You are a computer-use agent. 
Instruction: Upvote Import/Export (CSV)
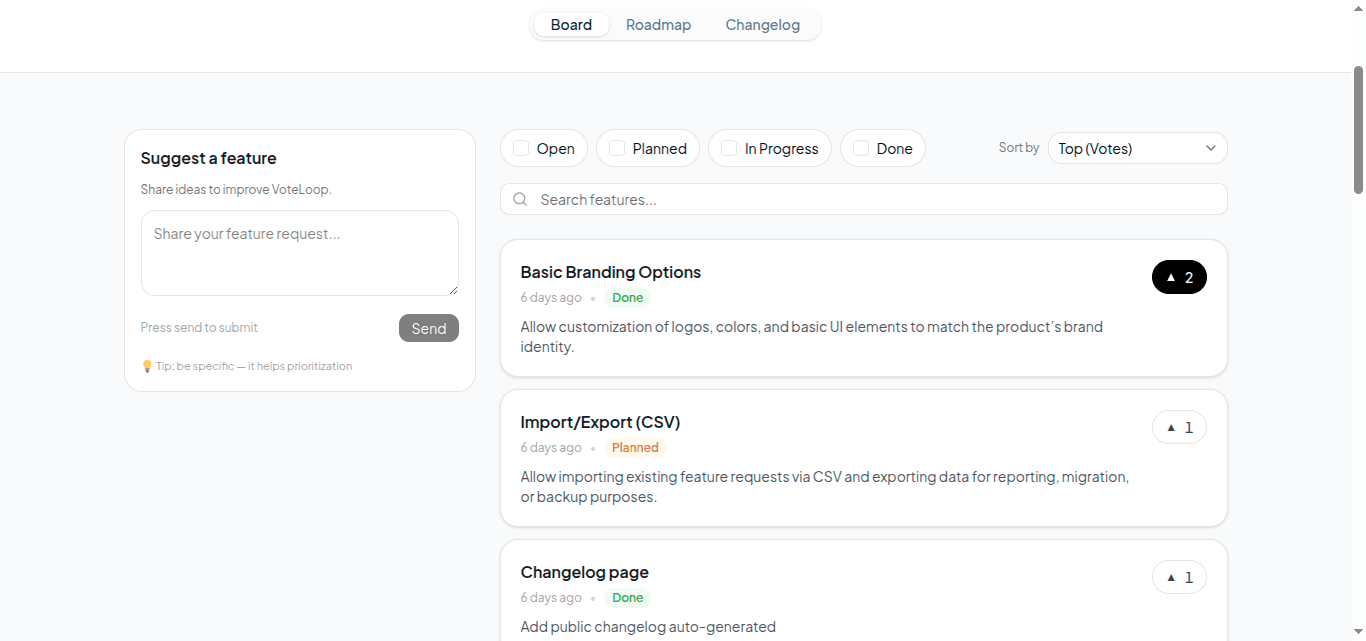point(1179,427)
